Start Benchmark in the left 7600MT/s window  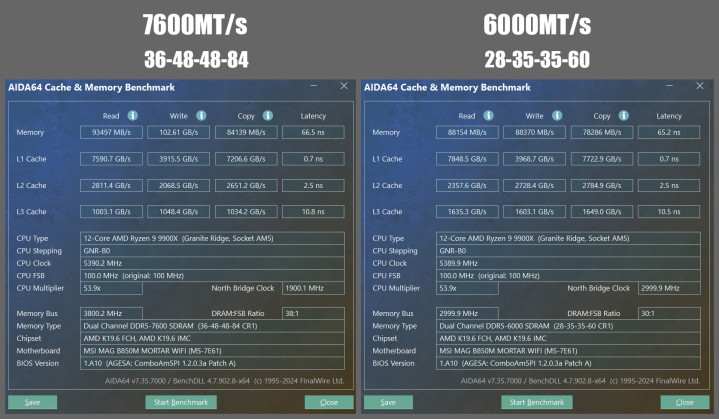pos(181,402)
